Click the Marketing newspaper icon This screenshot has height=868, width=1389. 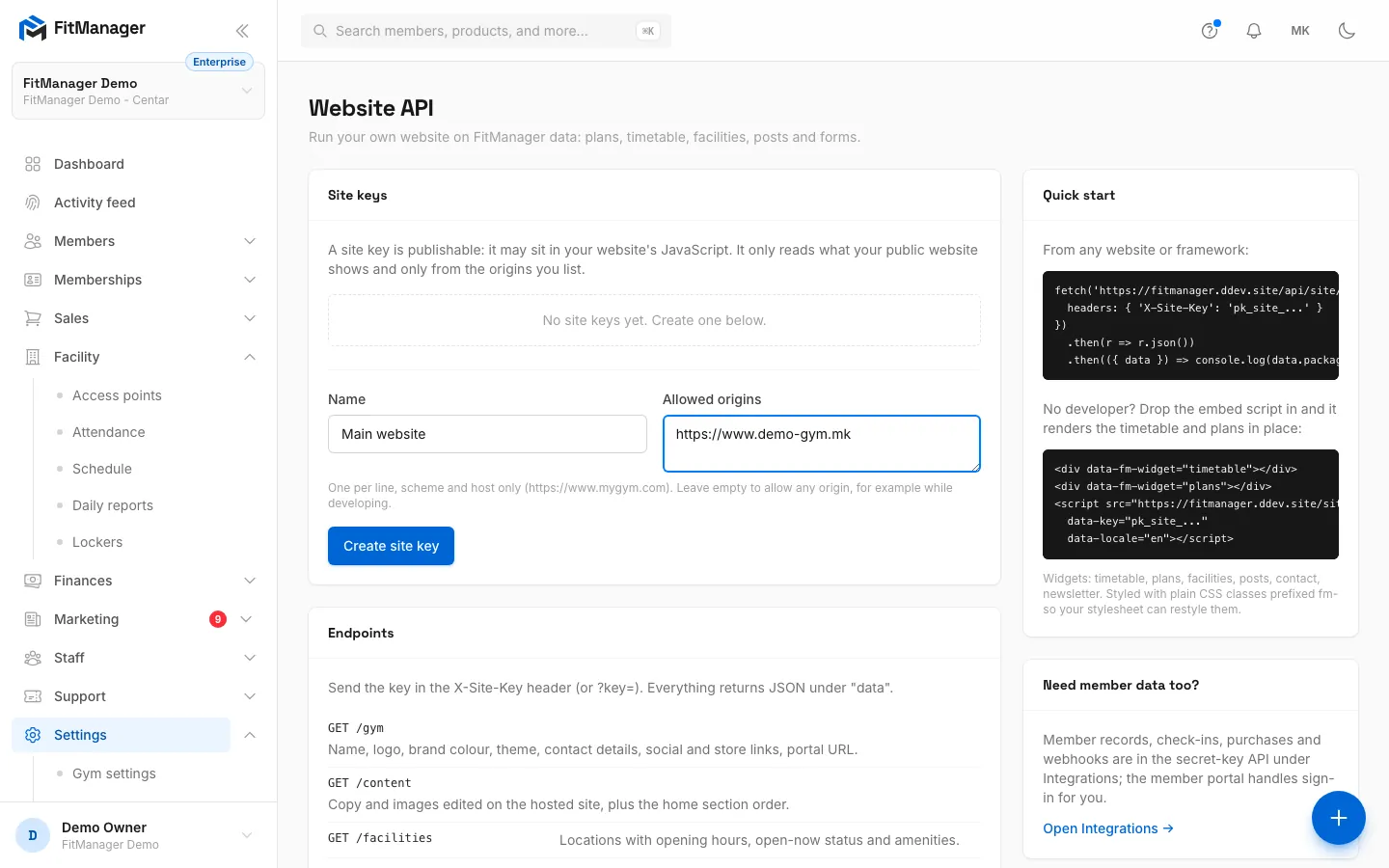click(x=33, y=619)
